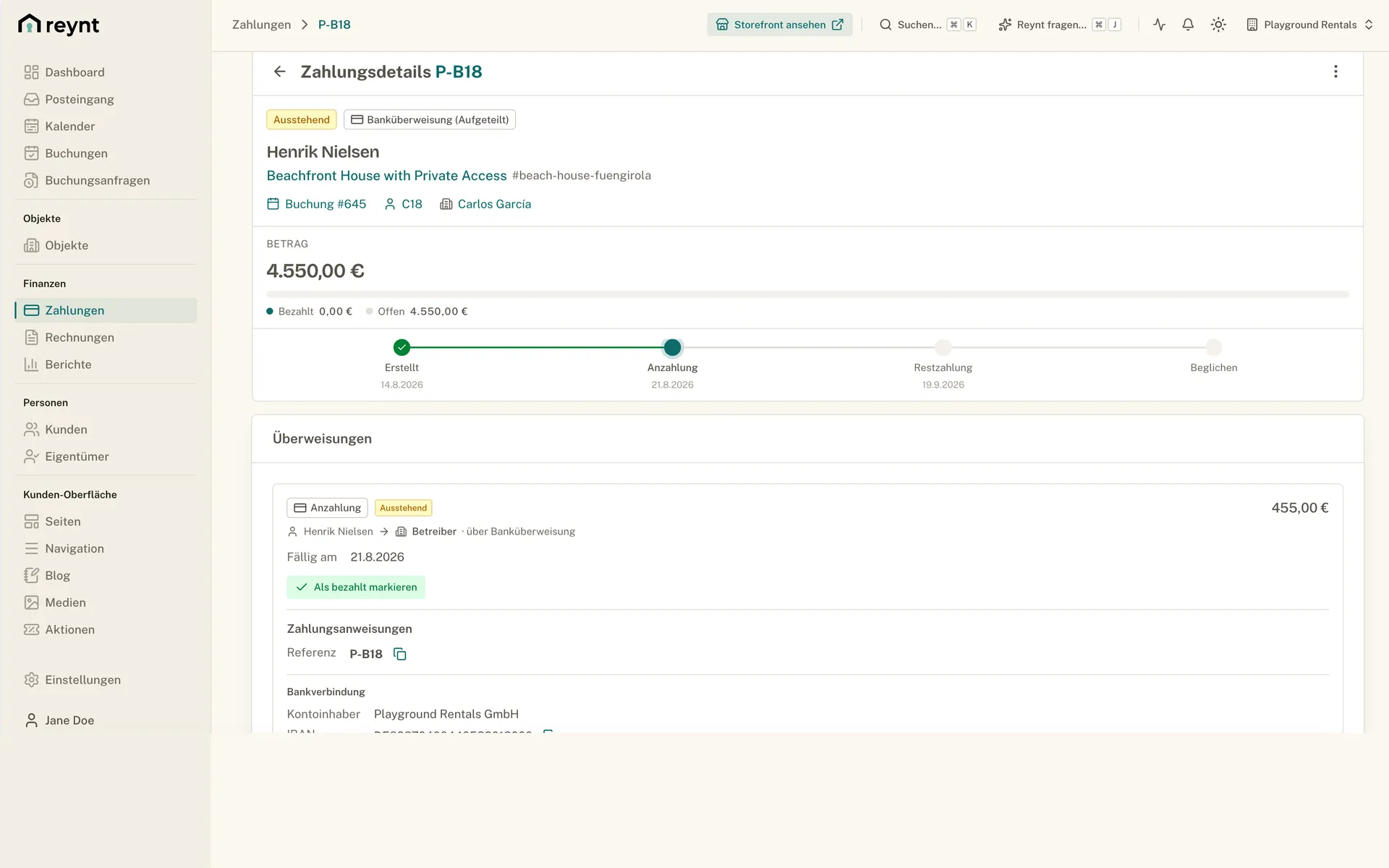Click the back arrow next to Zahlungsdetails
This screenshot has height=868, width=1389.
tap(279, 72)
